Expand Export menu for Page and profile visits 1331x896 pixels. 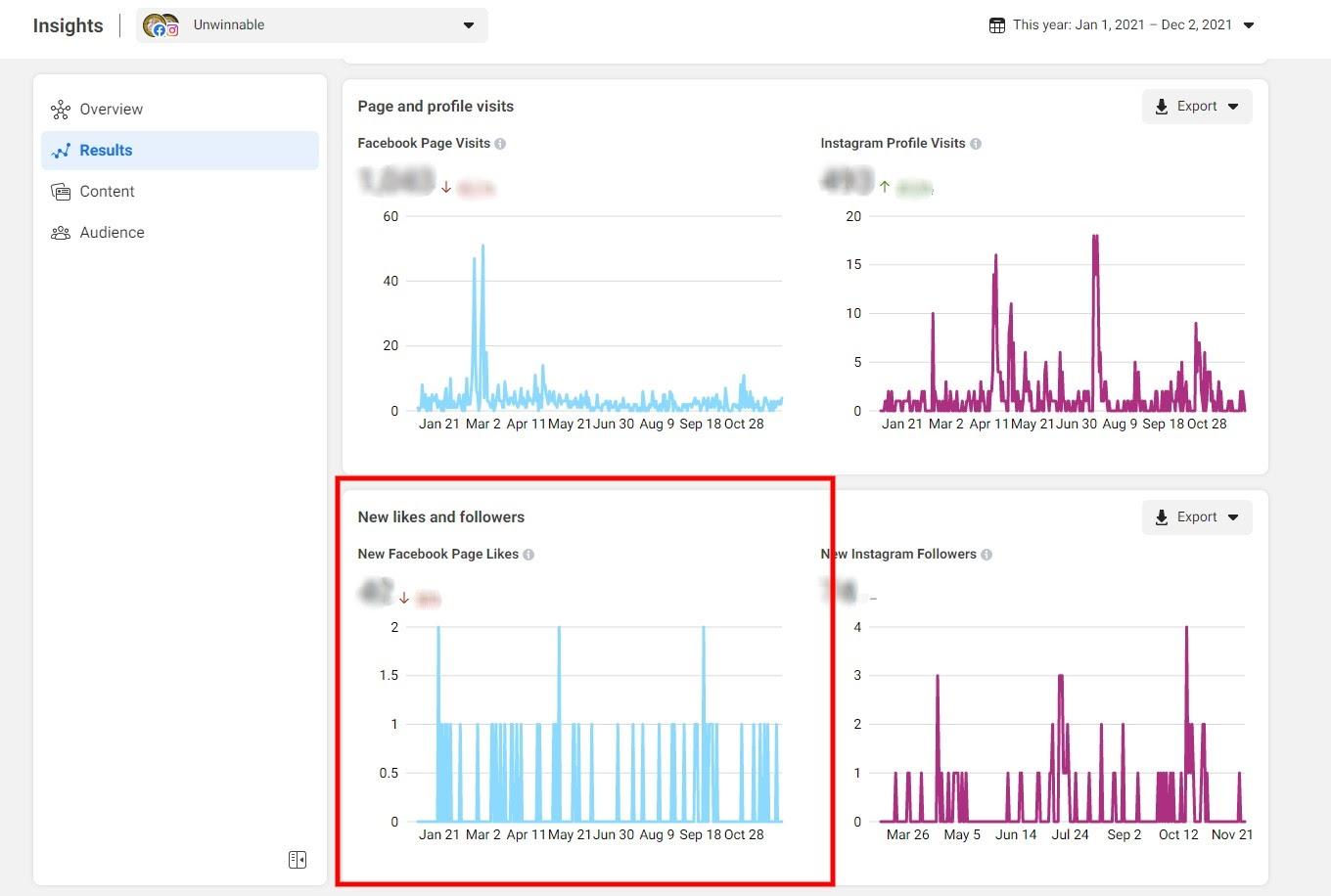coord(1197,107)
